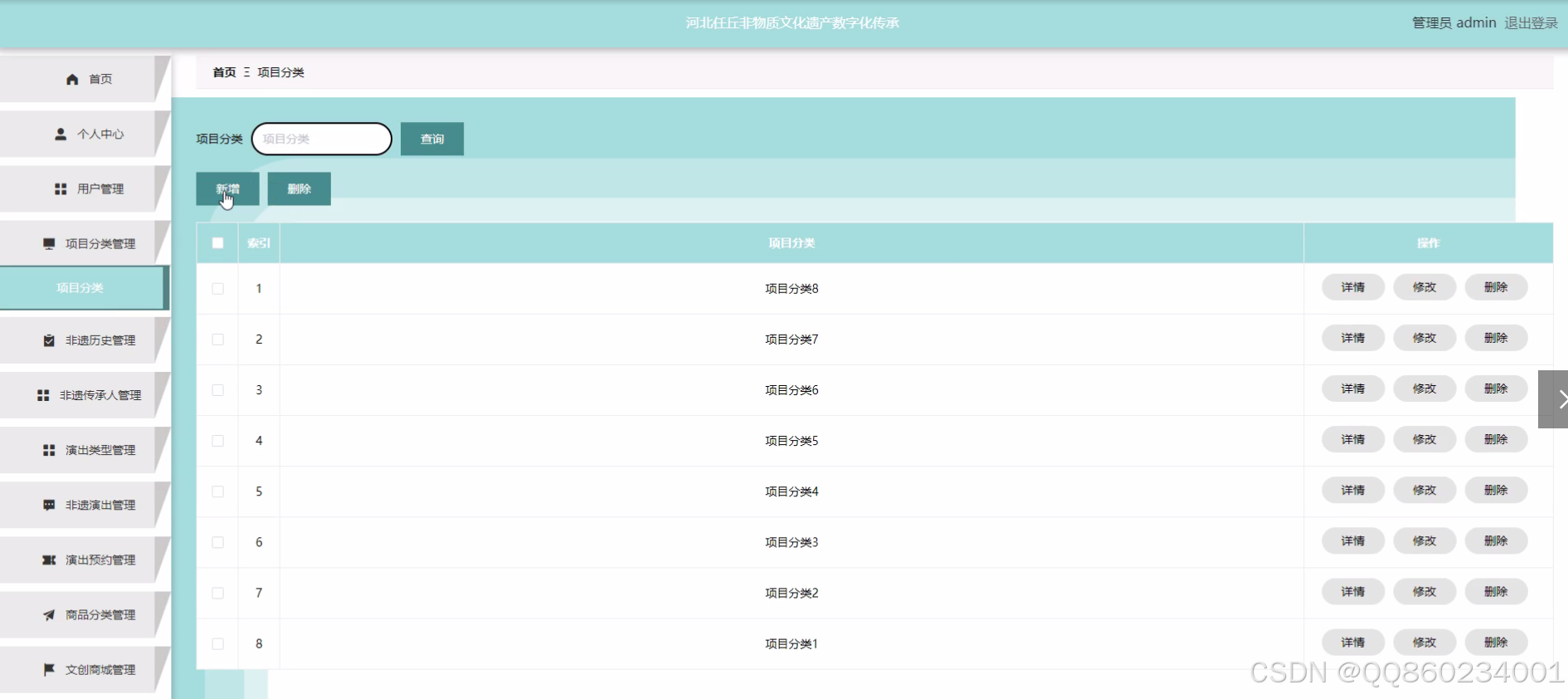This screenshot has width=1568, height=699.
Task: Expand 非遗历史管理 menu
Action: 85,340
